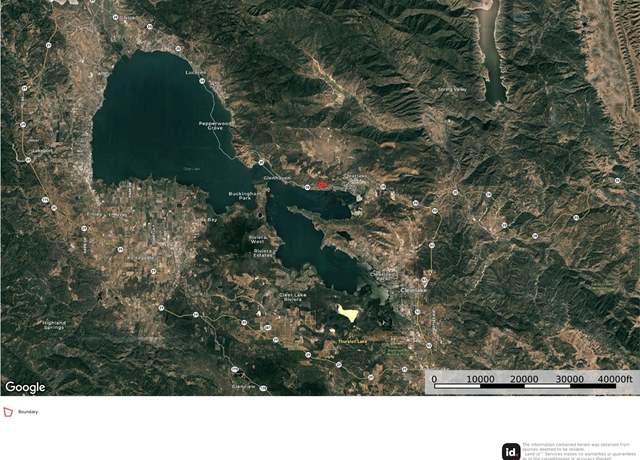Screen dimensions: 640x460
Task: Click the highway shield beside Lucerne label
Action: (202, 81)
